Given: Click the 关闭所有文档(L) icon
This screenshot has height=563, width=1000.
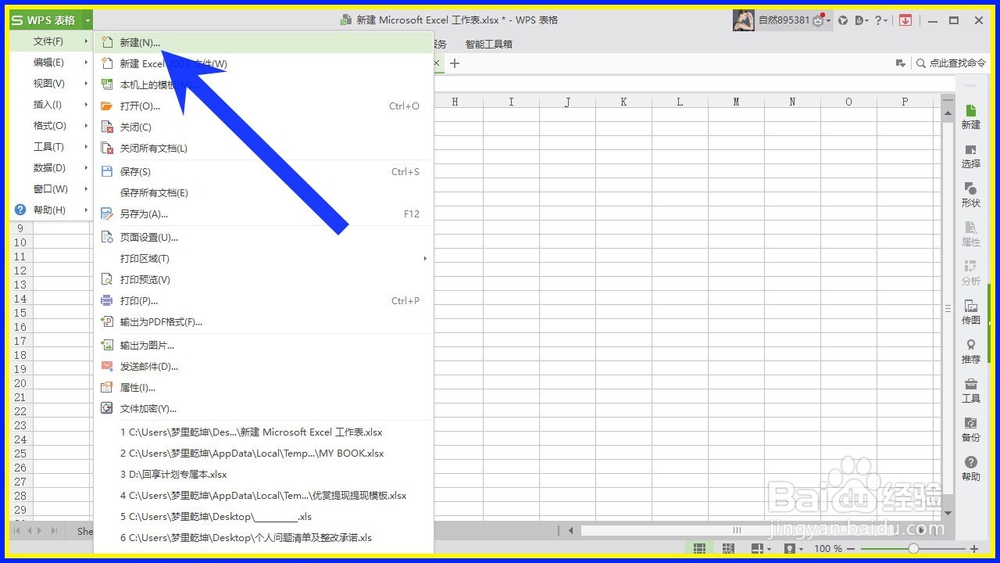Looking at the screenshot, I should 107,148.
